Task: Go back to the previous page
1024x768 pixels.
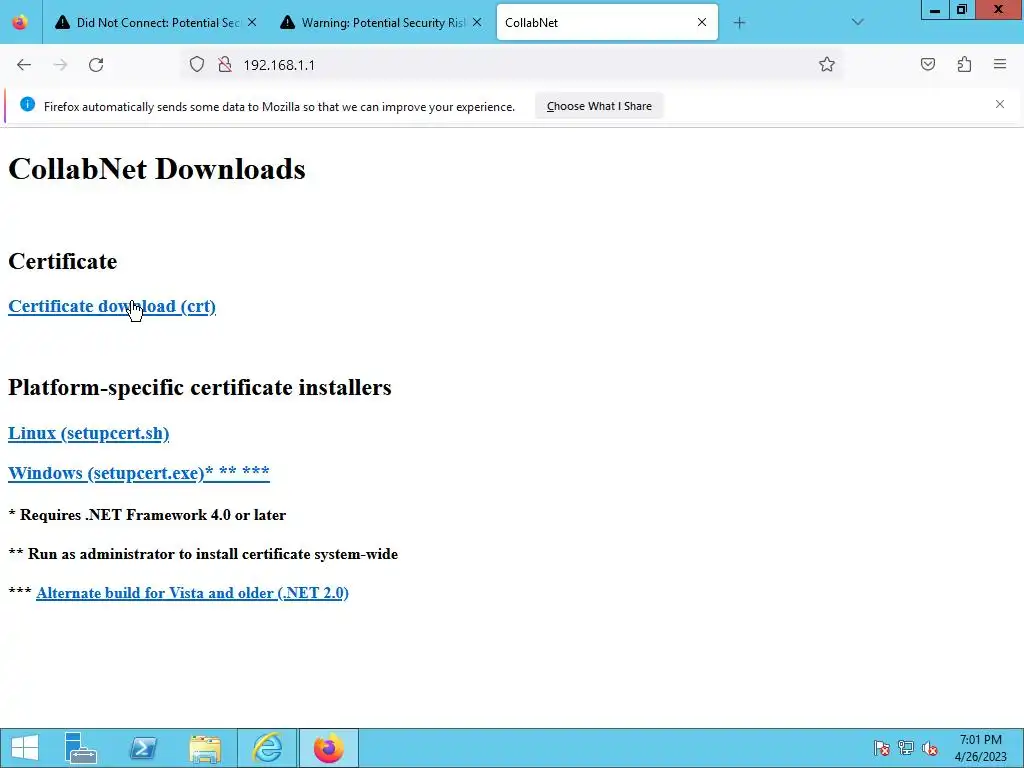Action: click(x=24, y=65)
